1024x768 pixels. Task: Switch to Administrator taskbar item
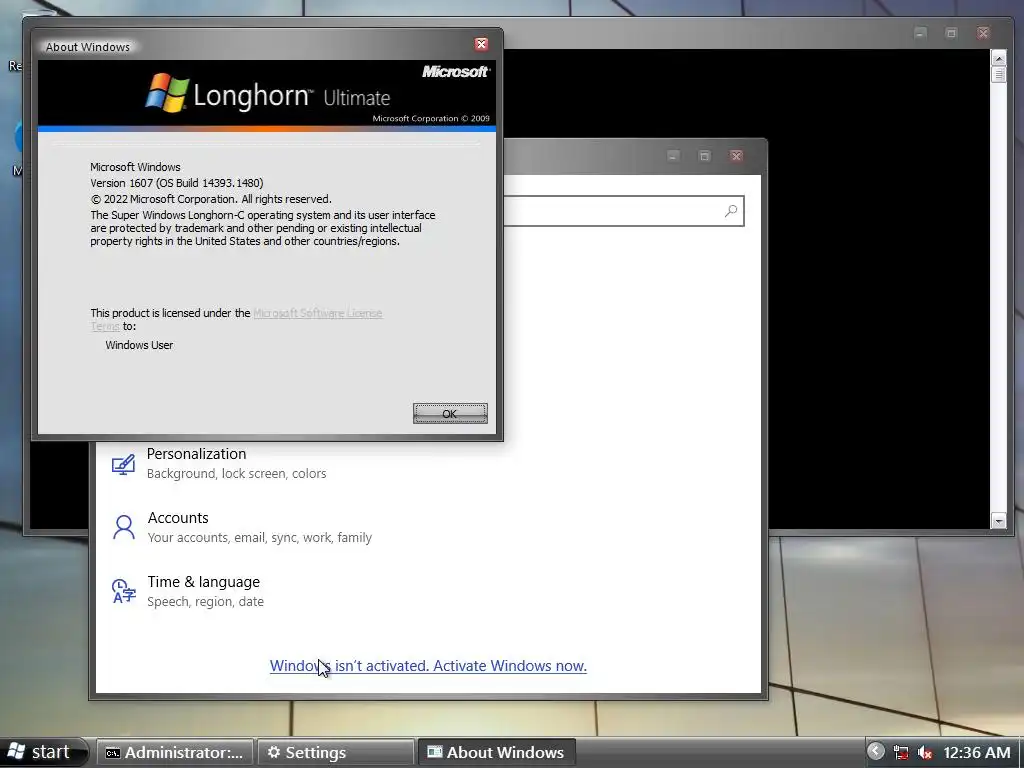pos(175,752)
